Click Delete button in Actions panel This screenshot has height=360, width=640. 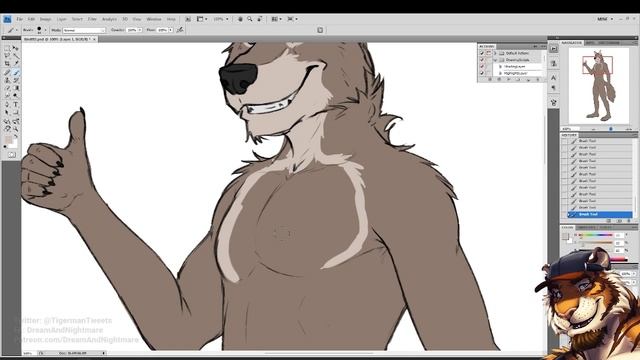click(x=538, y=80)
